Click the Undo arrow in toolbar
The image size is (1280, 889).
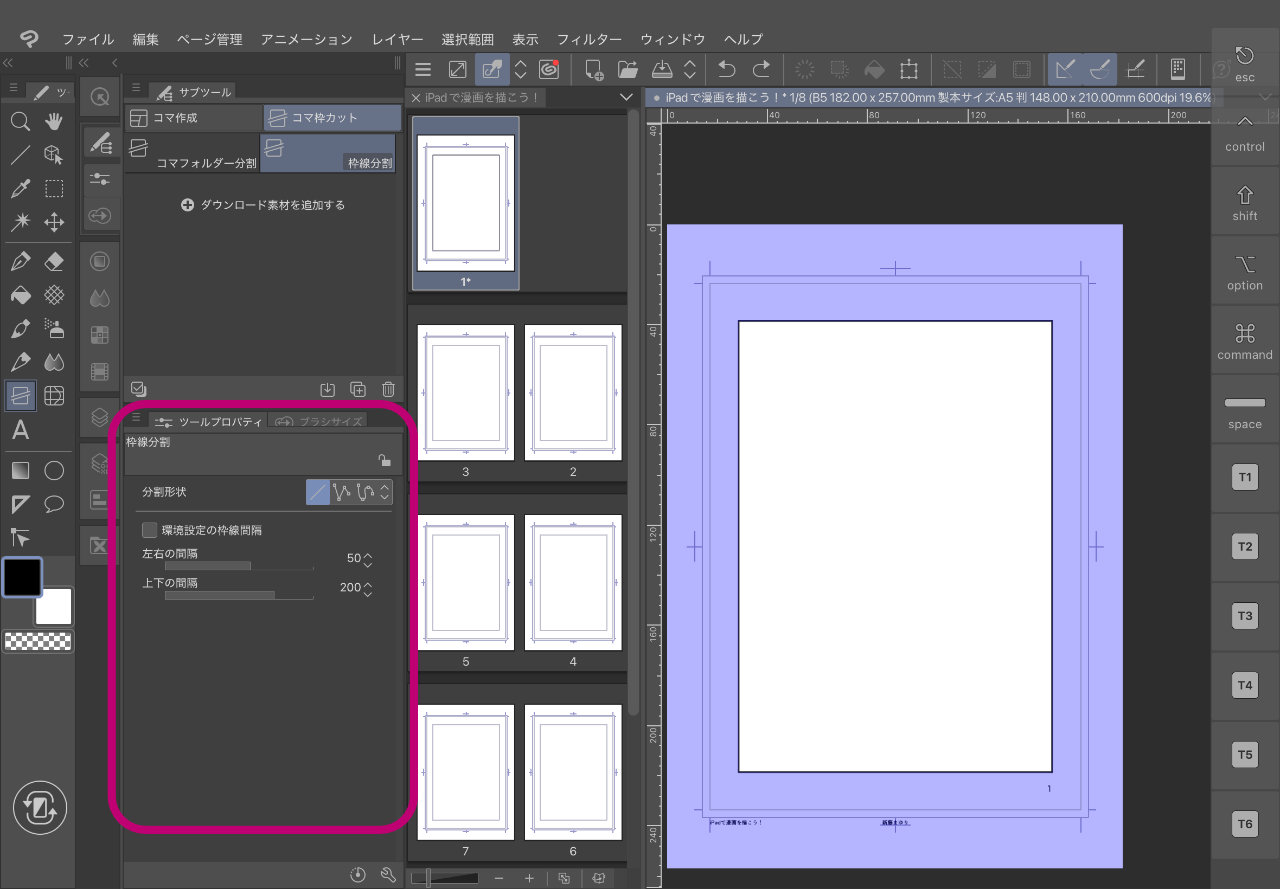[727, 69]
